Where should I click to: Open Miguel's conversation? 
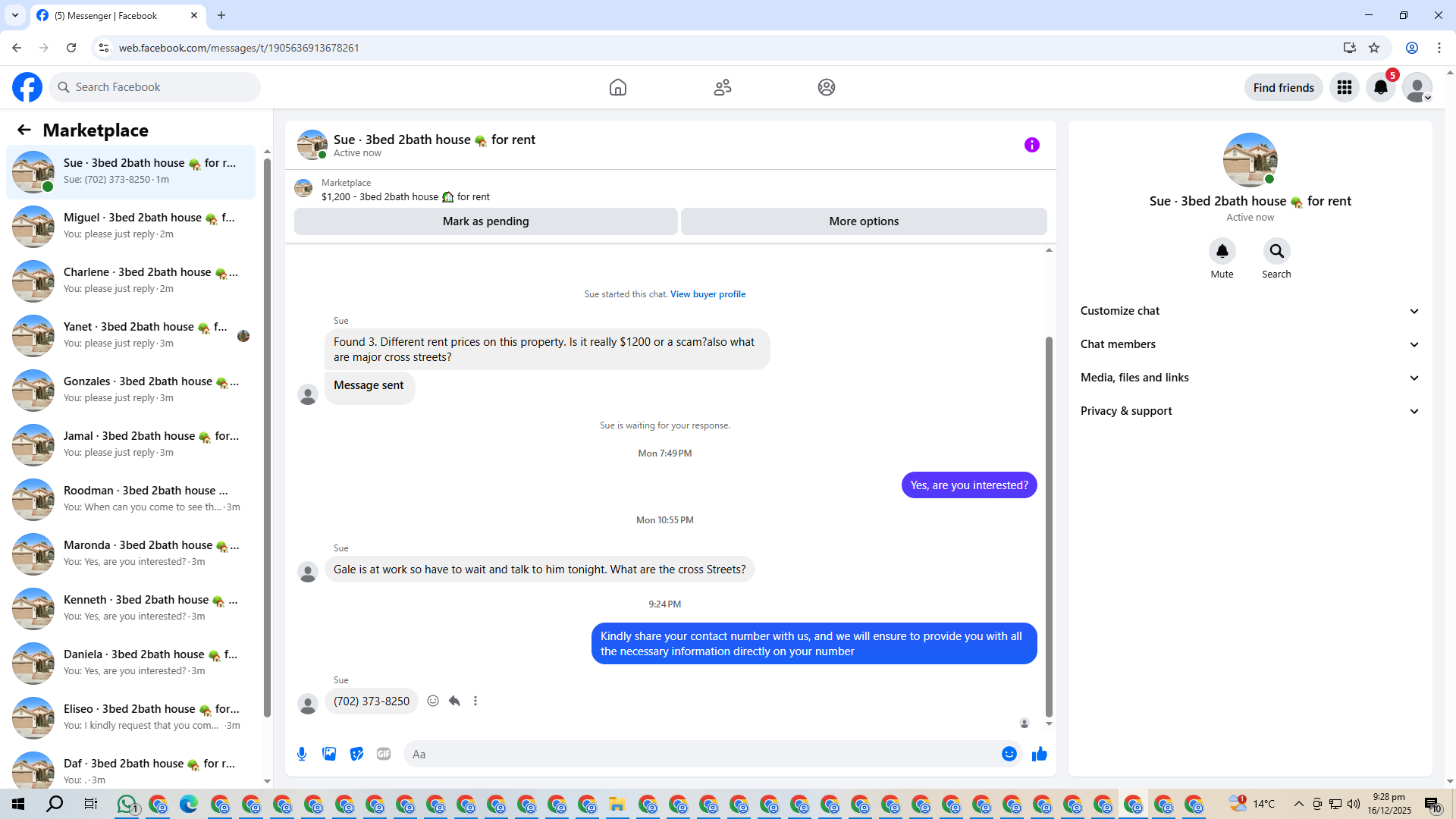coord(131,226)
